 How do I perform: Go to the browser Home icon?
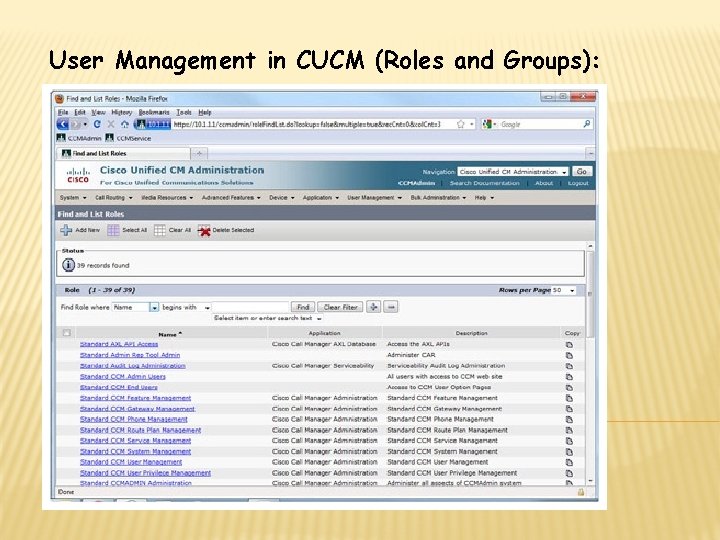[x=124, y=124]
